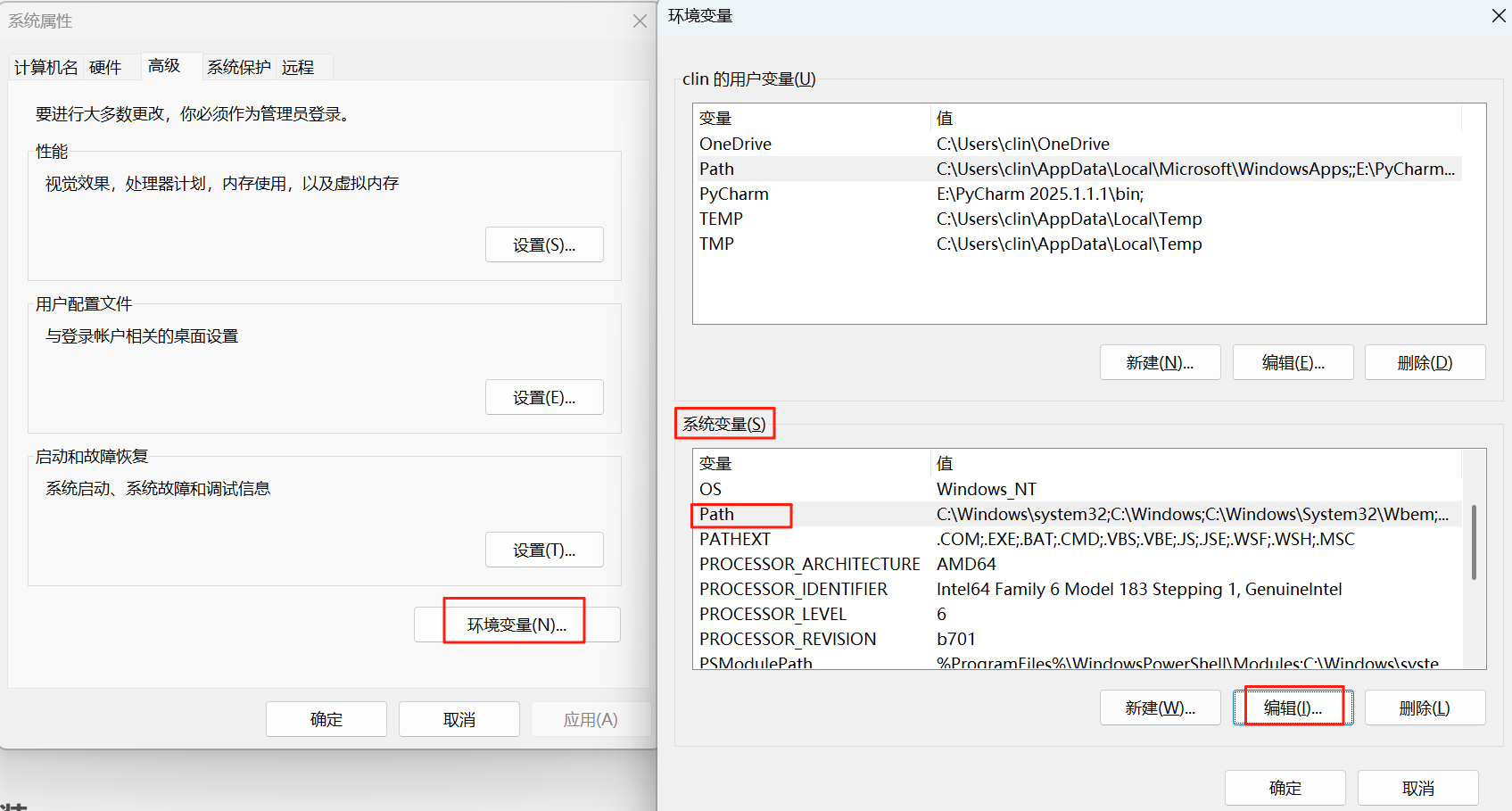Viewport: 1512px width, 811px height.
Task: Click the .COM;.EXE;.BAT PATHEXT value
Action: coord(1145,539)
